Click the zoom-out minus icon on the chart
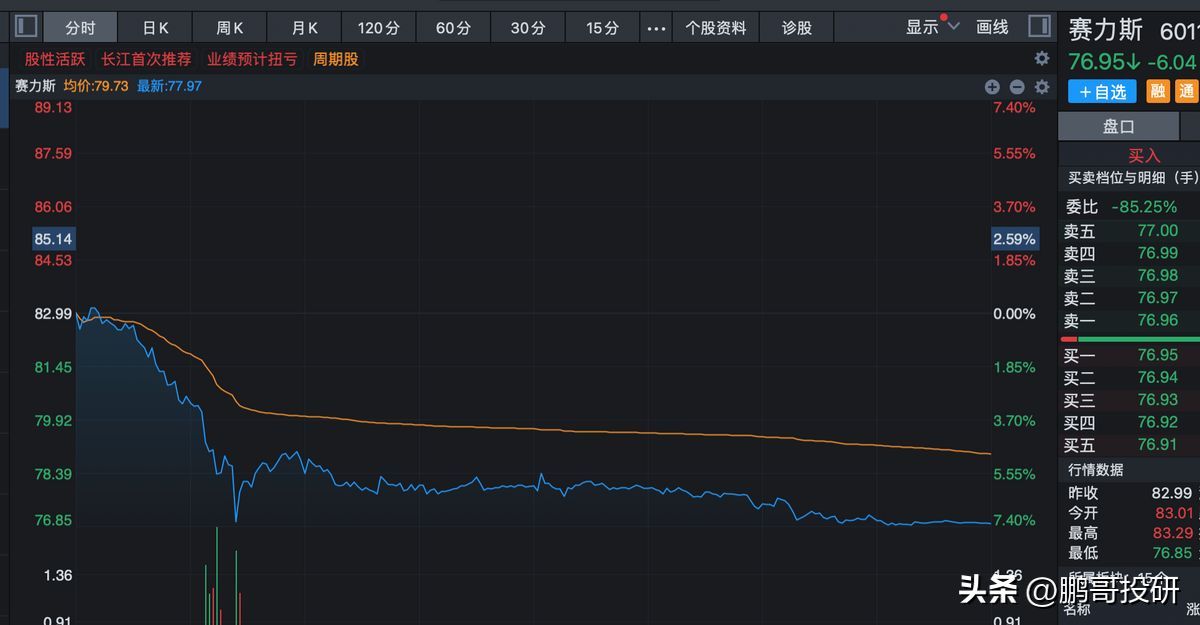 [x=1017, y=87]
